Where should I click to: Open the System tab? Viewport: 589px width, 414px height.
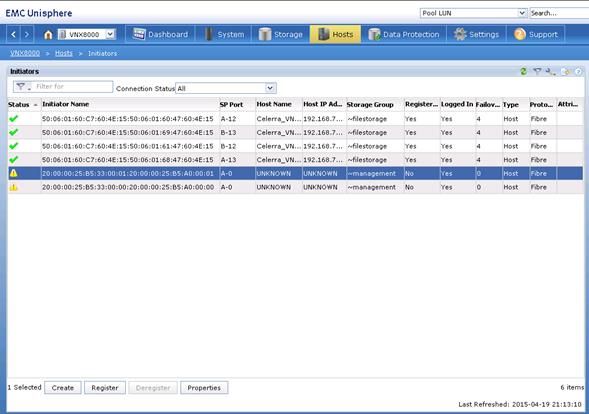tap(224, 35)
